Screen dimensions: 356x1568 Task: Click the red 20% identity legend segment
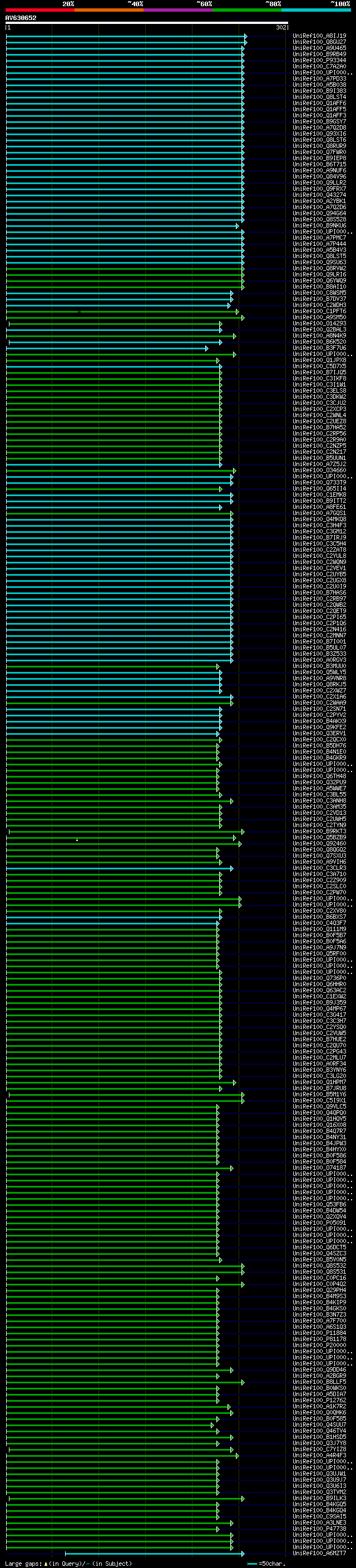(x=39, y=10)
